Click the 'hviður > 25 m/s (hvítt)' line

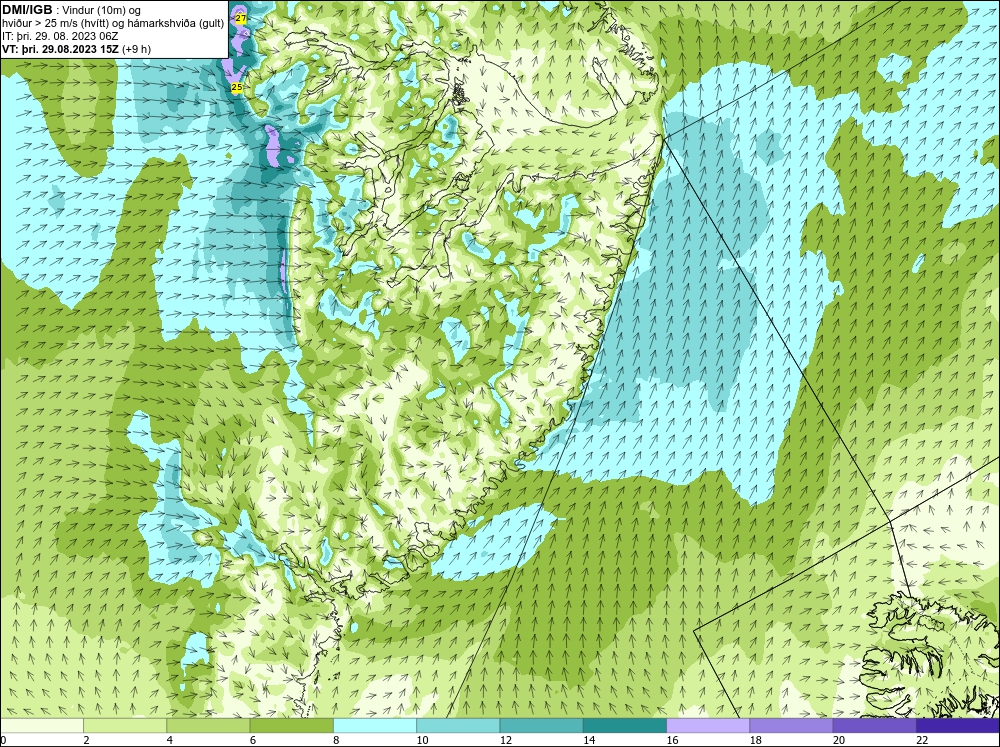tap(55, 24)
